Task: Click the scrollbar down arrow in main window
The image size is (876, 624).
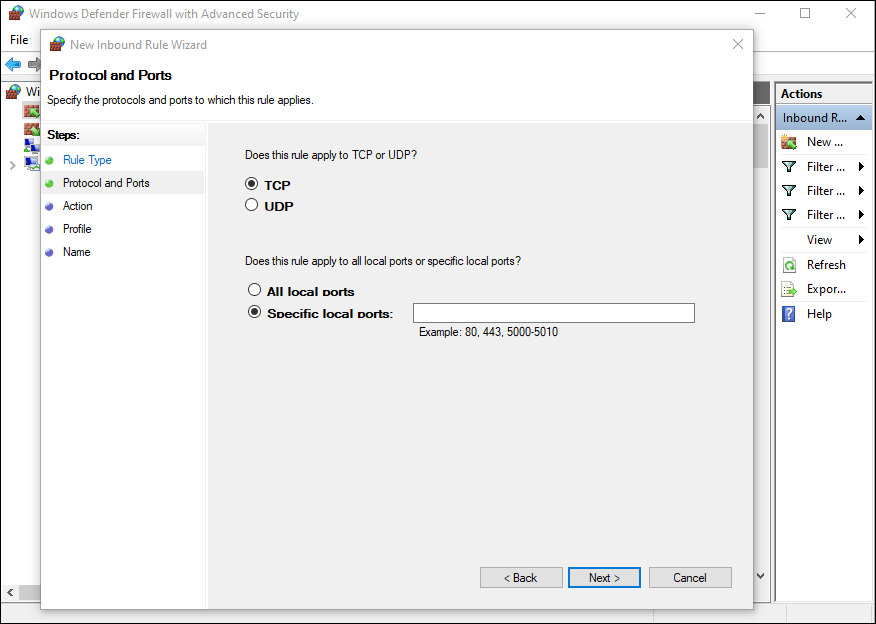Action: tap(761, 576)
